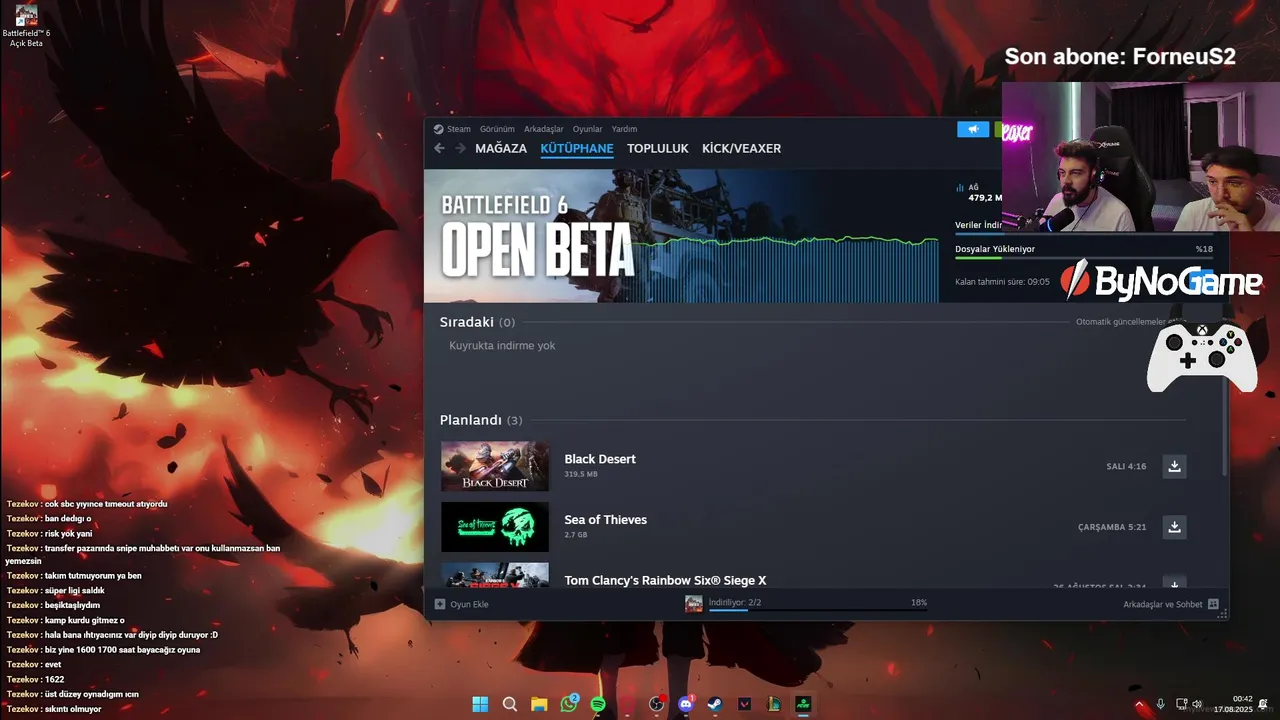
Task: Open the Görünüm menu
Action: pos(497,129)
